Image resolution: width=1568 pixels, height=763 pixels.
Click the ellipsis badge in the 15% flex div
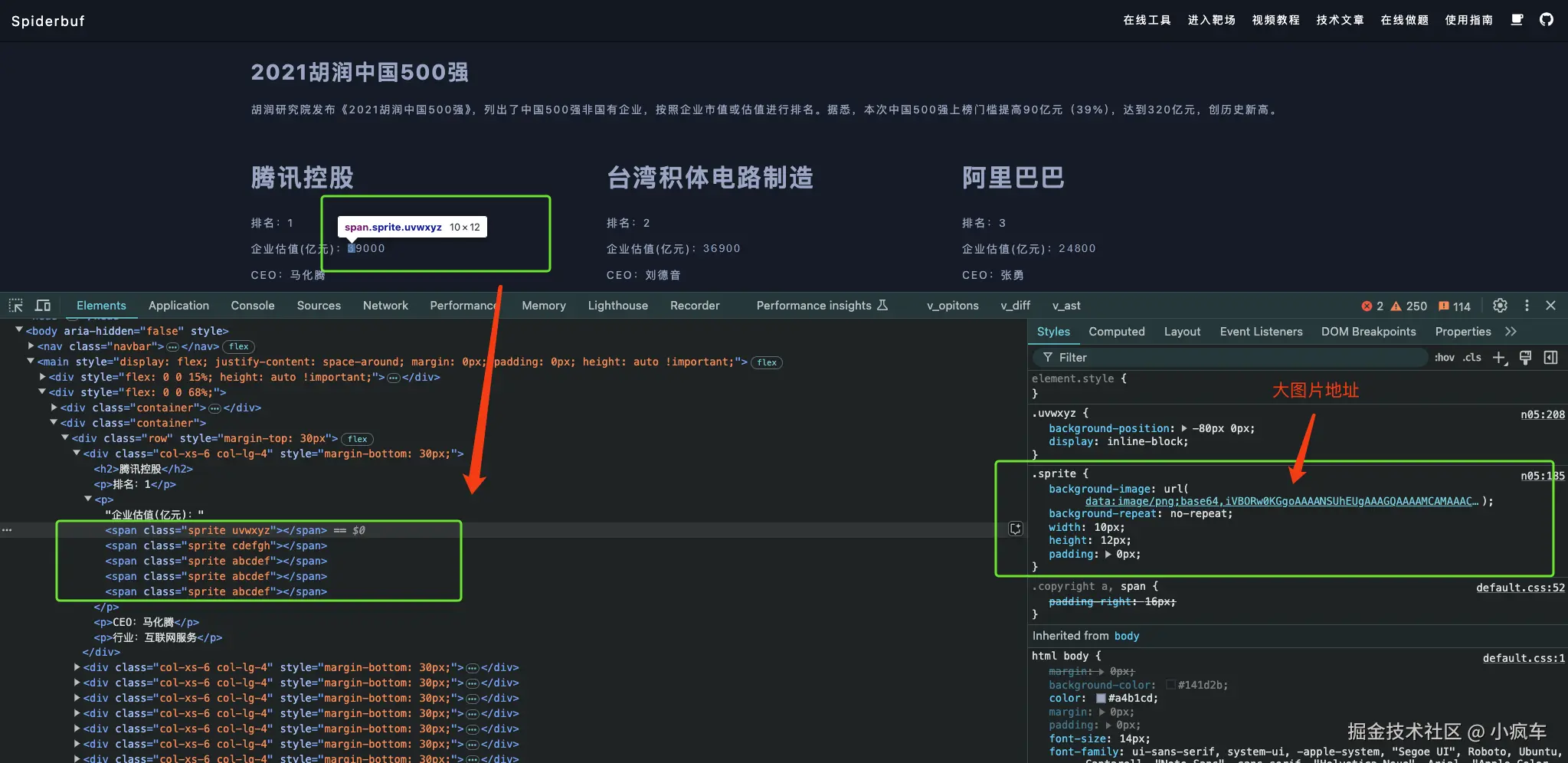pos(394,378)
